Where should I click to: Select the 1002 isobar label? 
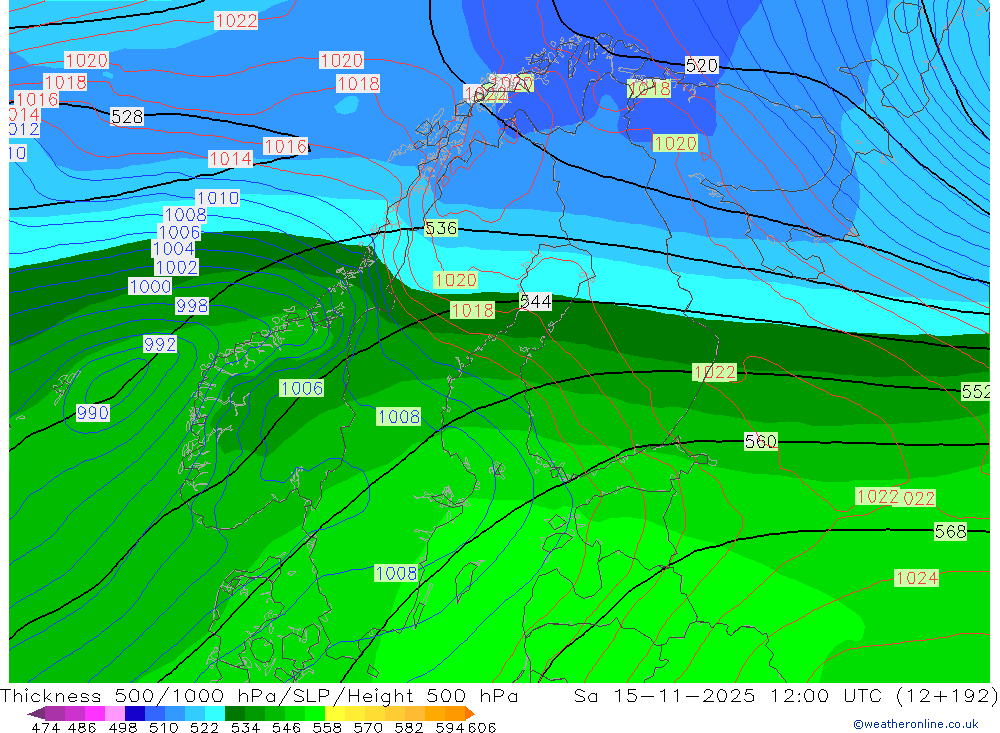click(x=177, y=267)
